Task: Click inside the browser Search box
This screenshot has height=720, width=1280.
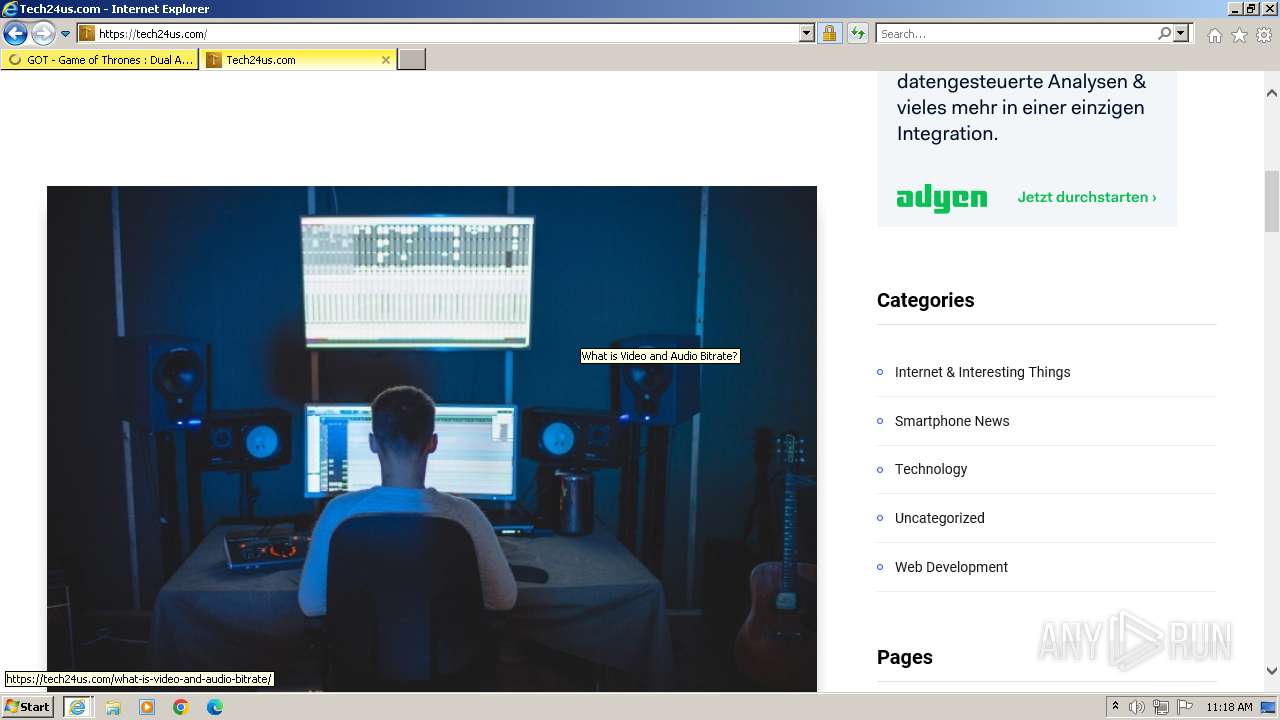Action: point(1016,33)
